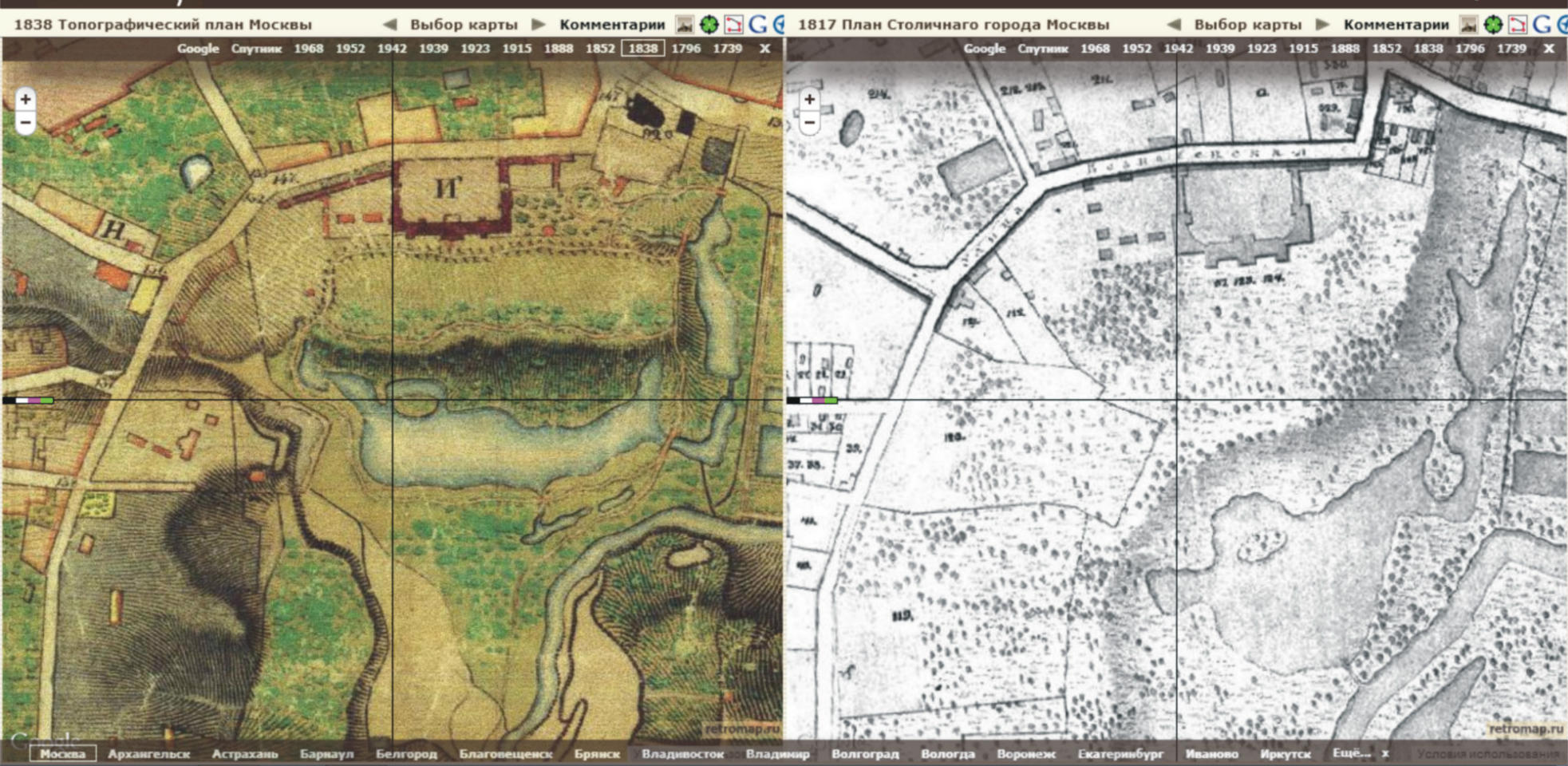
Task: Open photo icon in 1817 panel toolbar
Action: (1468, 25)
